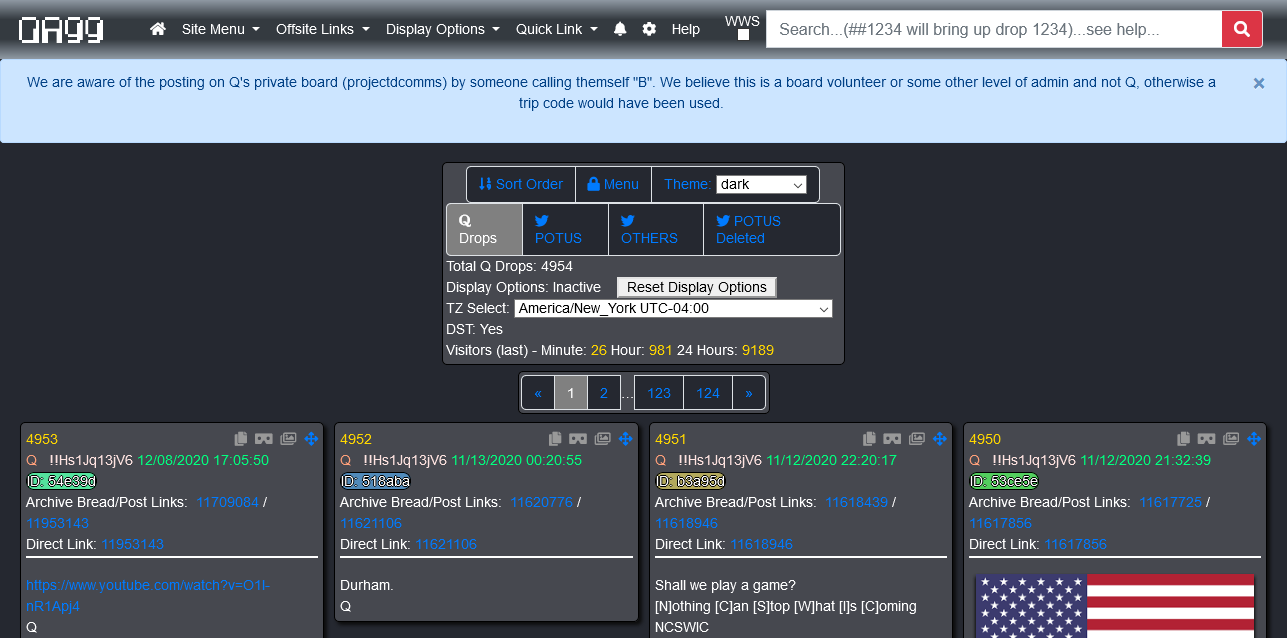Copy drop 4952 using its copy icon
Viewport: 1287px width, 638px height.
(555, 439)
